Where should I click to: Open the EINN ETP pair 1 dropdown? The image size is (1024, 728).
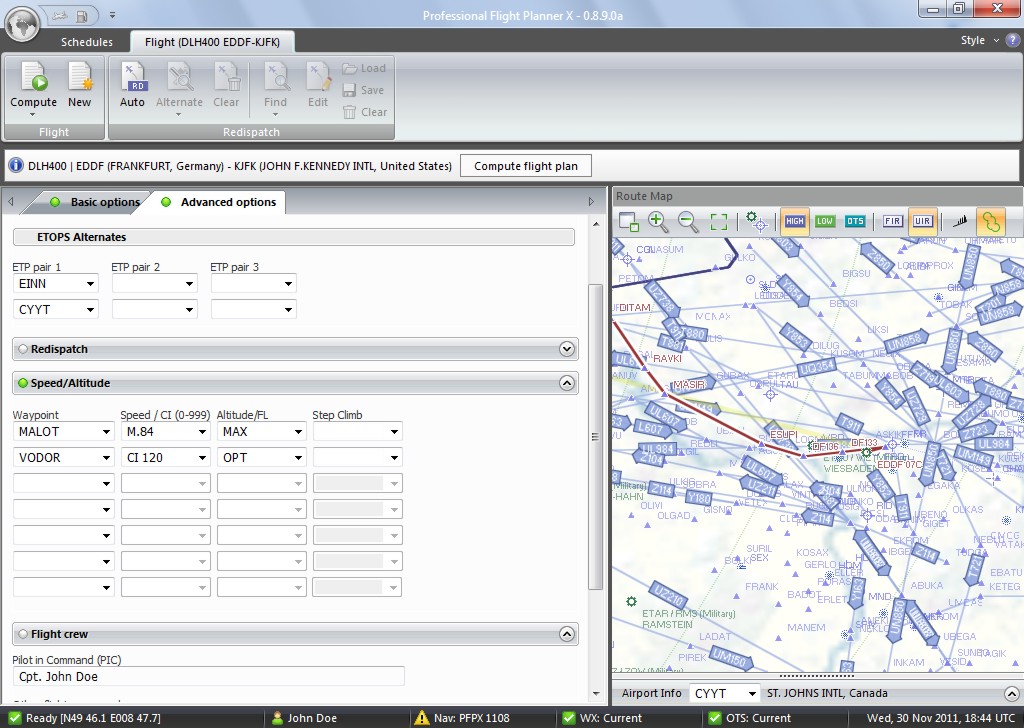pyautogui.click(x=90, y=284)
